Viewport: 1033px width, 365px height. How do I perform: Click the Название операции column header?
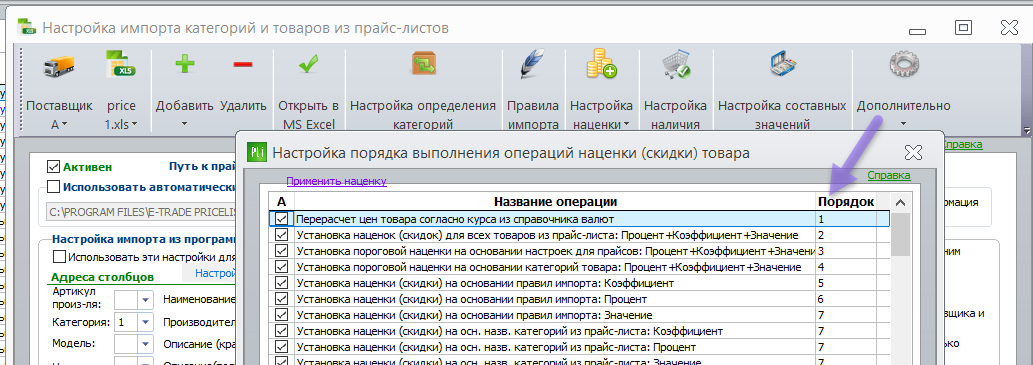click(x=555, y=202)
